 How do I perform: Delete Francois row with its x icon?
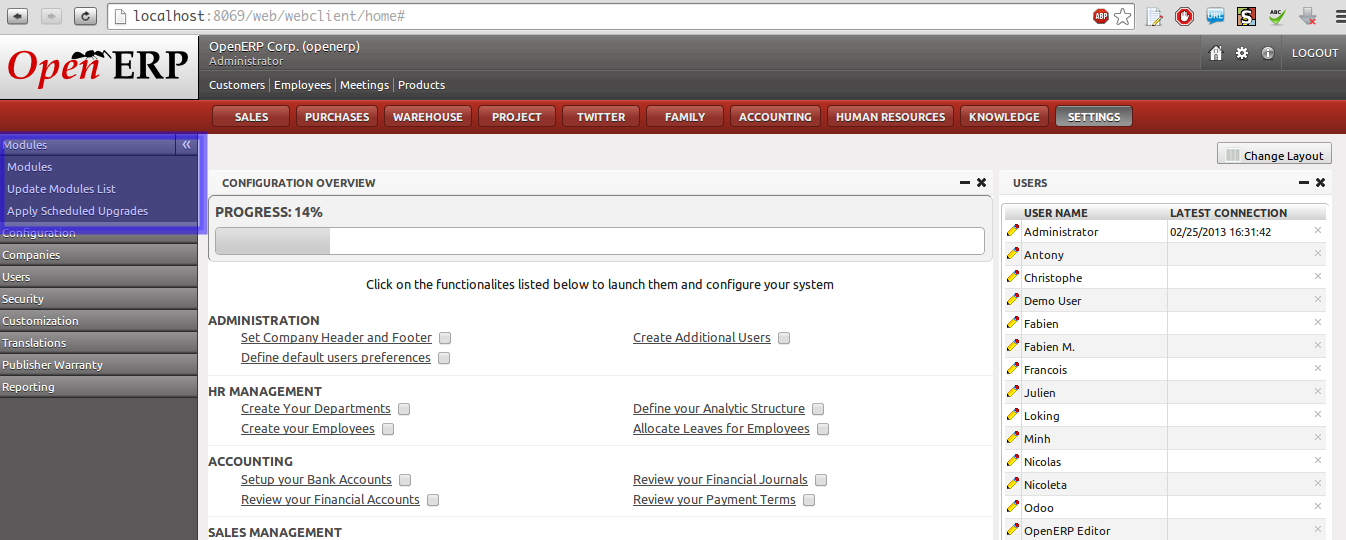(1317, 368)
